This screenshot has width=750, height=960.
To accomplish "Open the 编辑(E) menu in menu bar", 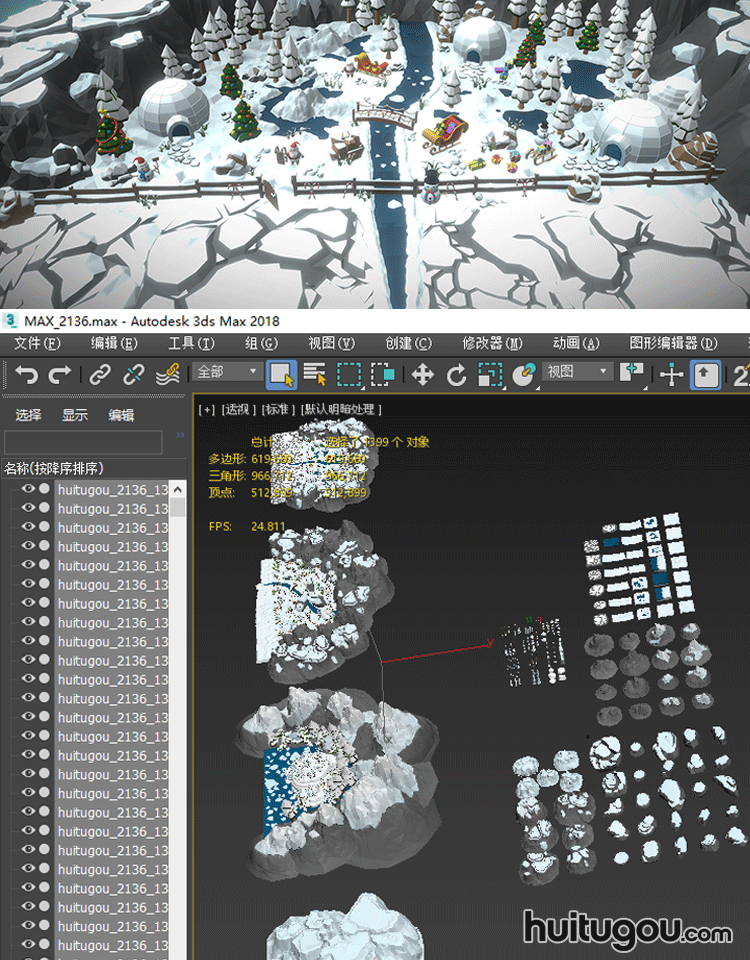I will [x=114, y=343].
